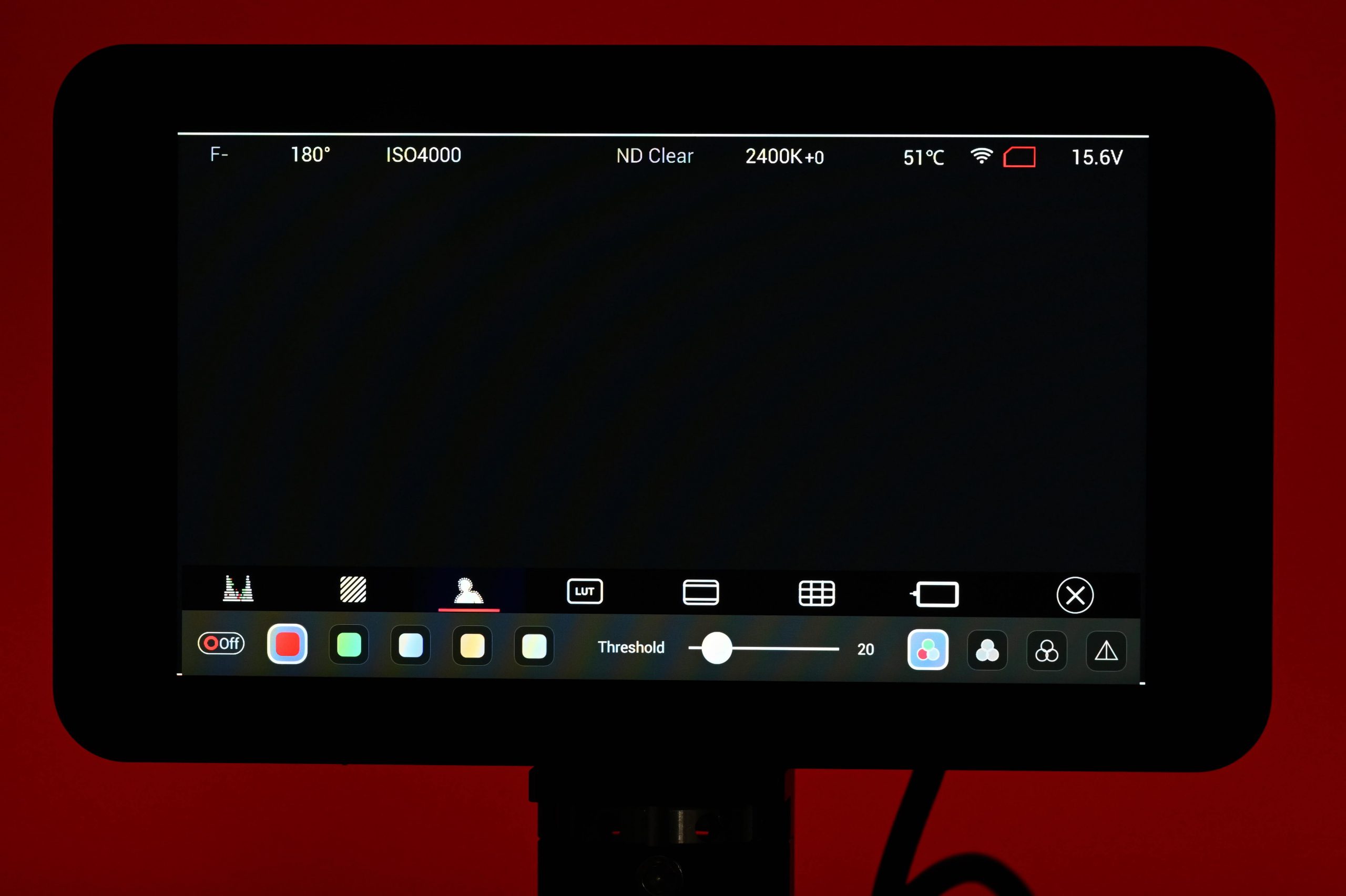Open the frame guides icon
The image size is (1346, 896).
coord(701,593)
